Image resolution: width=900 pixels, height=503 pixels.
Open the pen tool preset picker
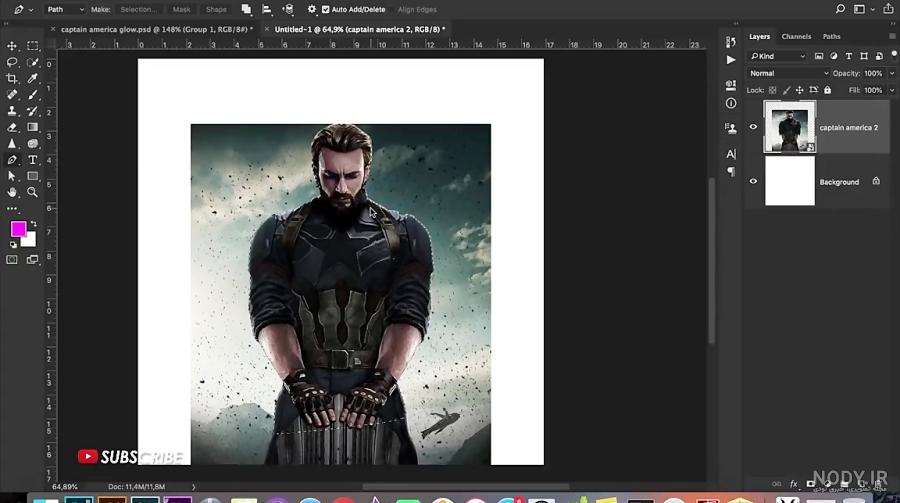point(23,9)
